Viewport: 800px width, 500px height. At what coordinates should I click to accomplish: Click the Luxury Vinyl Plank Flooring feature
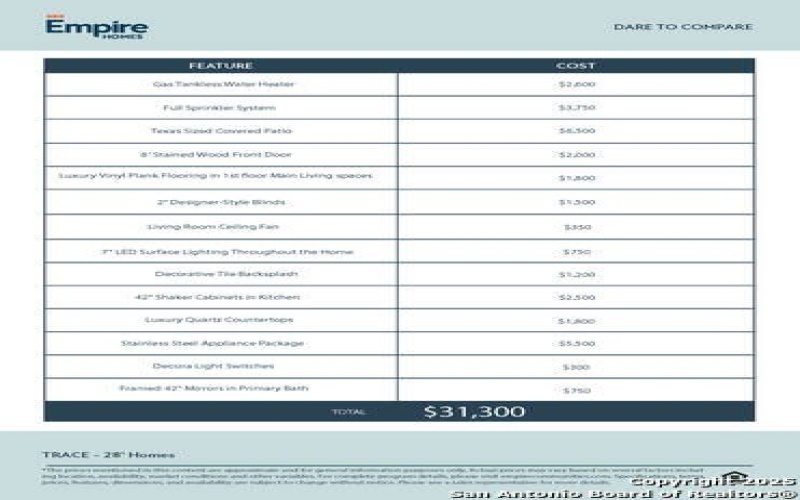pyautogui.click(x=216, y=176)
